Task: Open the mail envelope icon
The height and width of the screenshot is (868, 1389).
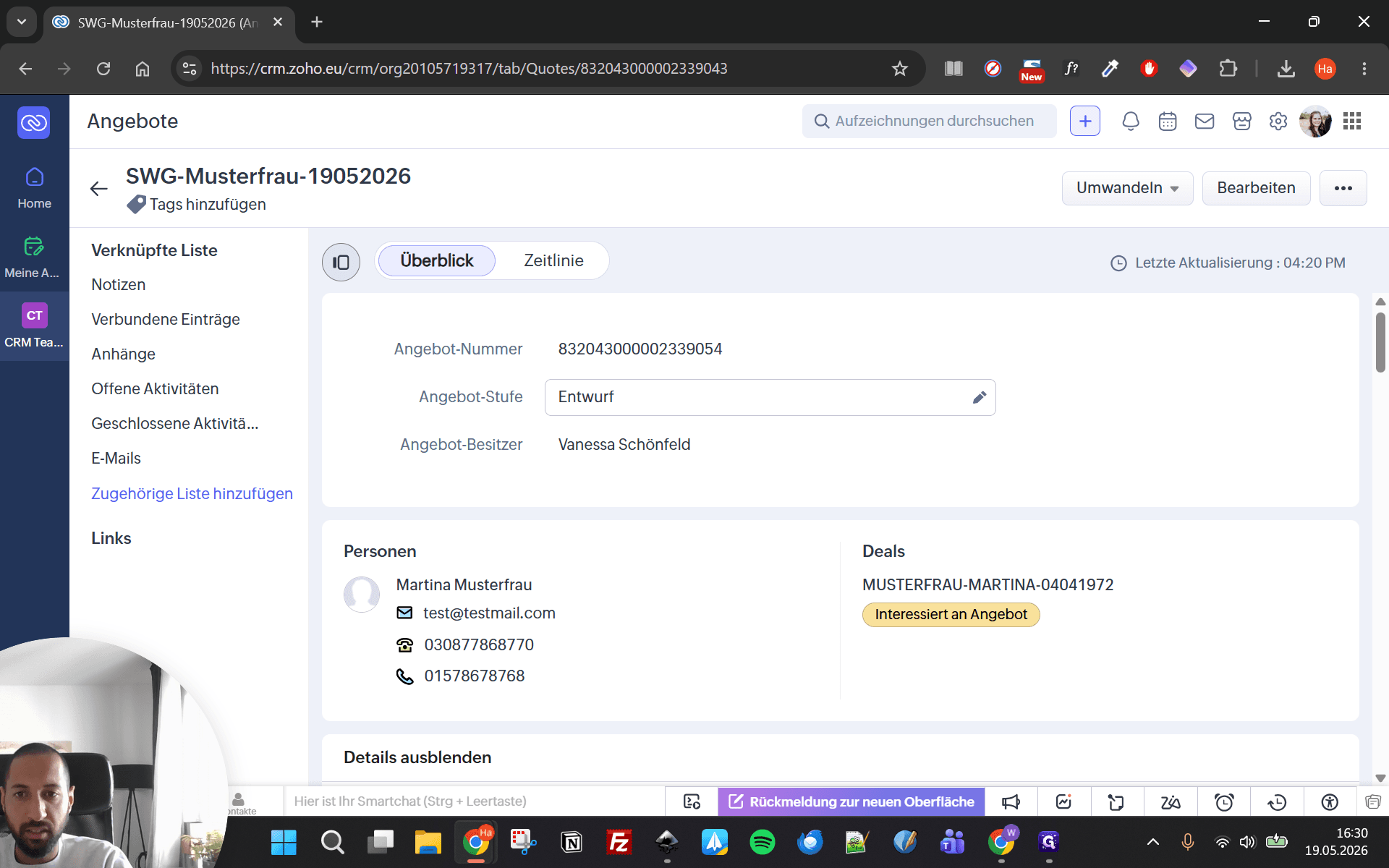Action: tap(1205, 122)
